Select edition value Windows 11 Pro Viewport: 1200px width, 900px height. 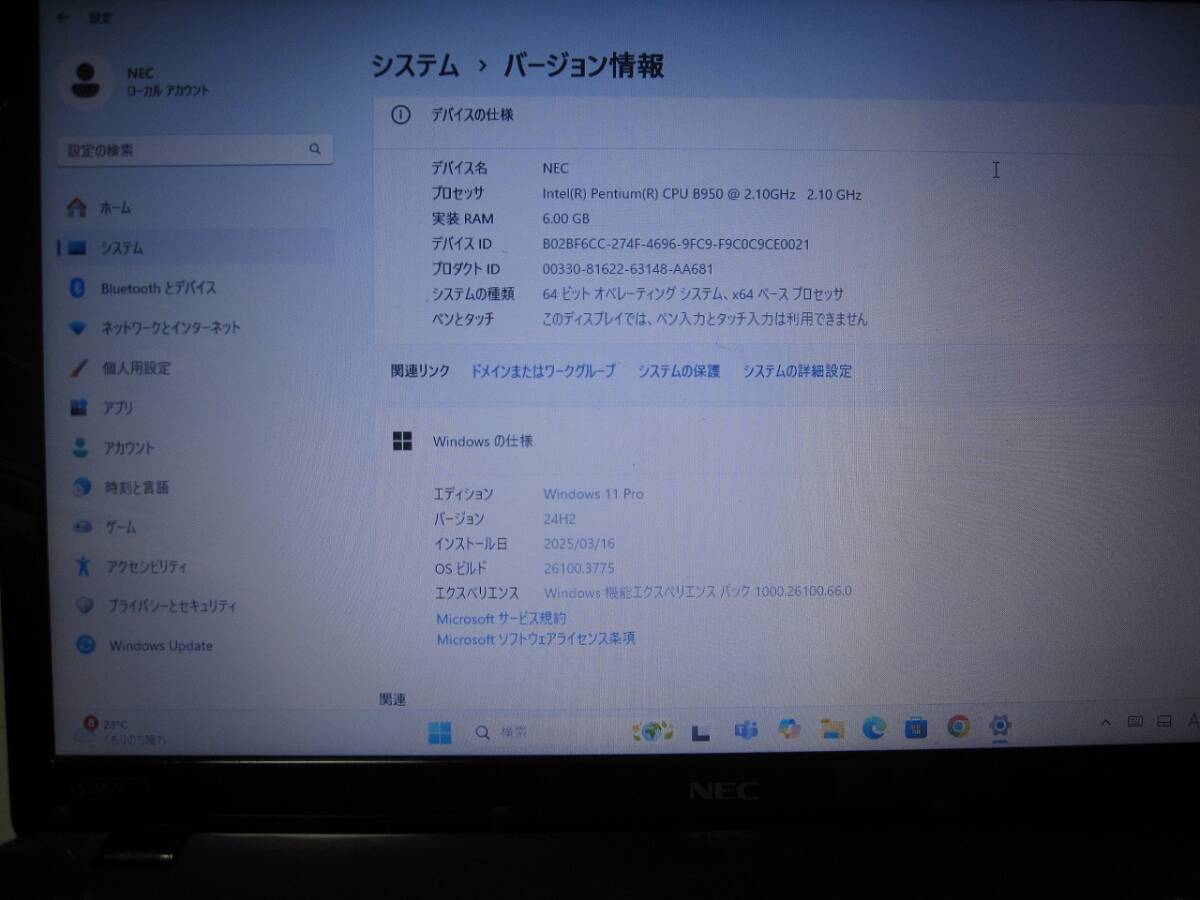coord(594,494)
